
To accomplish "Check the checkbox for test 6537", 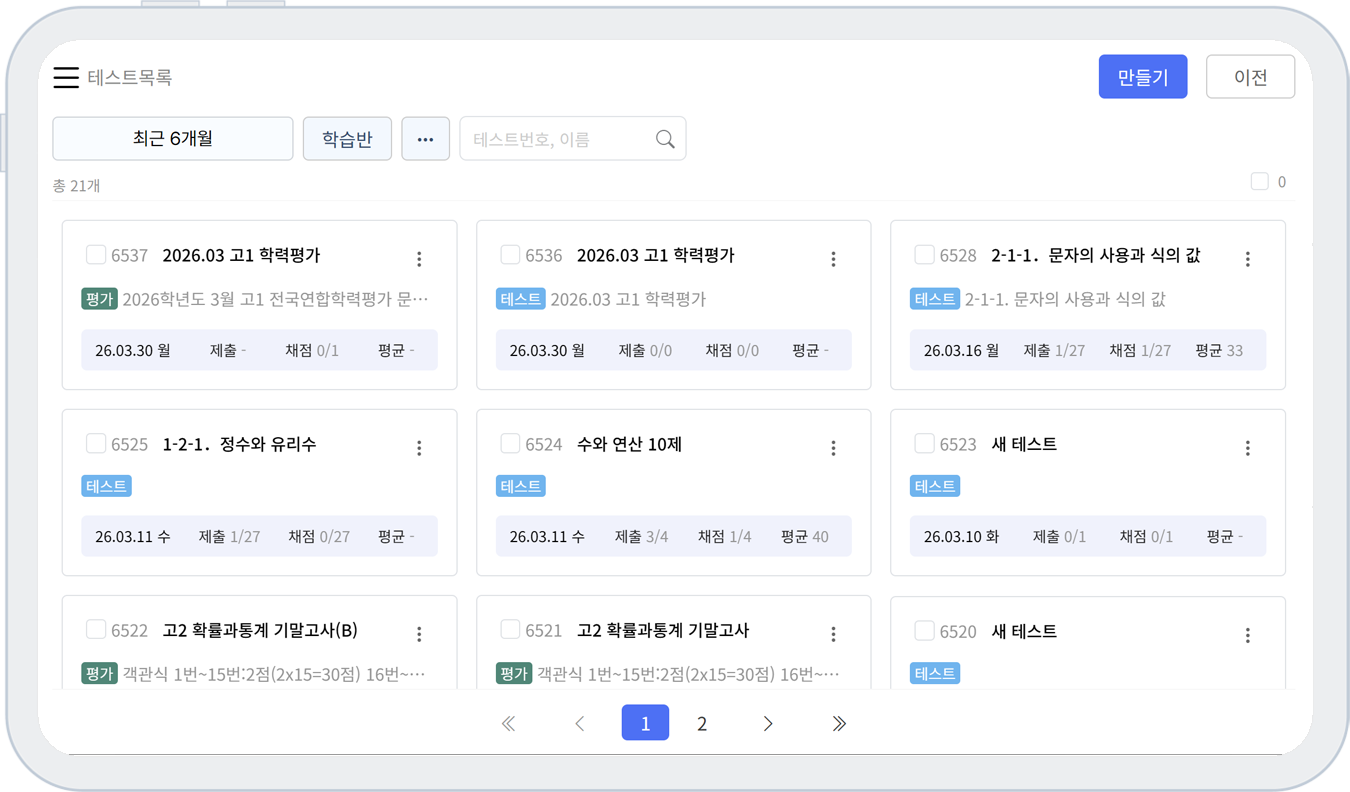I will [x=96, y=255].
